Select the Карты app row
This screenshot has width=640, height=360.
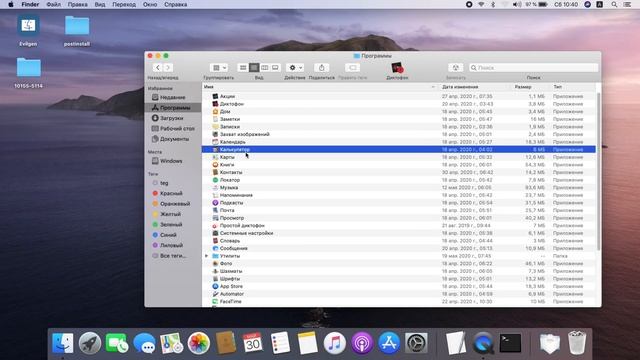tap(399, 157)
